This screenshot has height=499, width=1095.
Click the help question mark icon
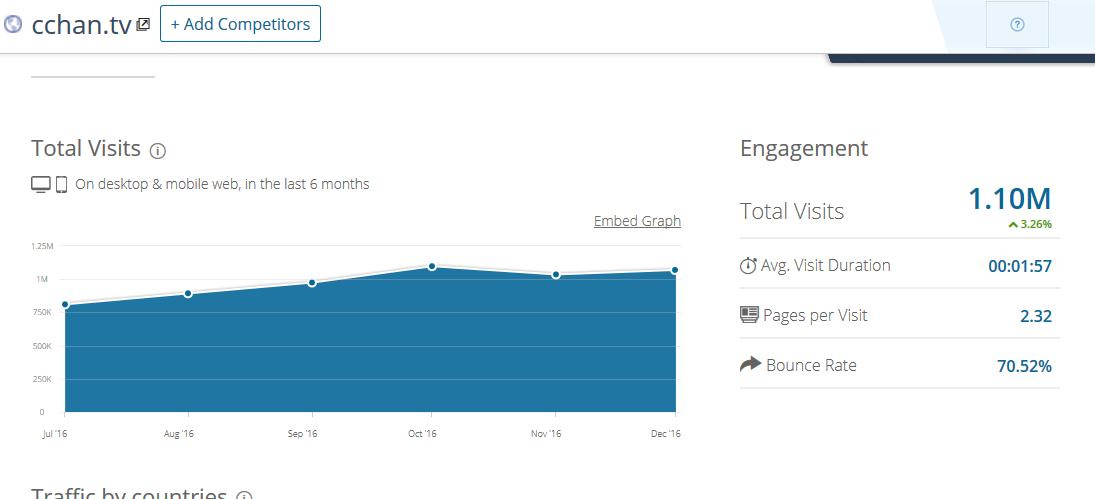click(x=1017, y=25)
